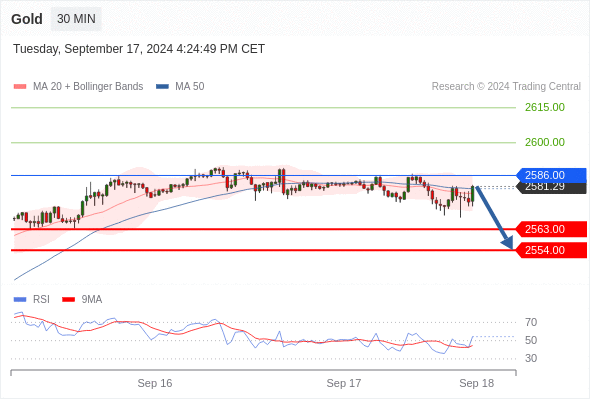Click the RSI 70 level label

(x=531, y=322)
